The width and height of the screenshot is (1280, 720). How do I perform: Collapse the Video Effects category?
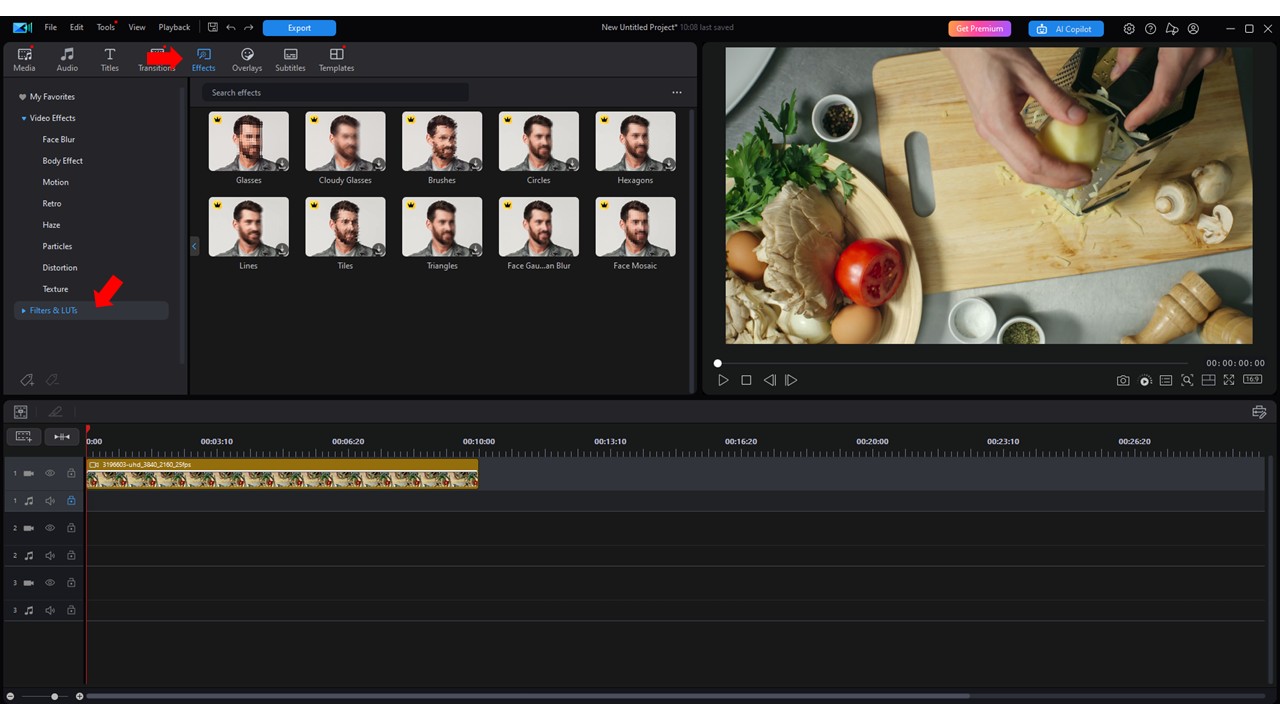point(24,118)
